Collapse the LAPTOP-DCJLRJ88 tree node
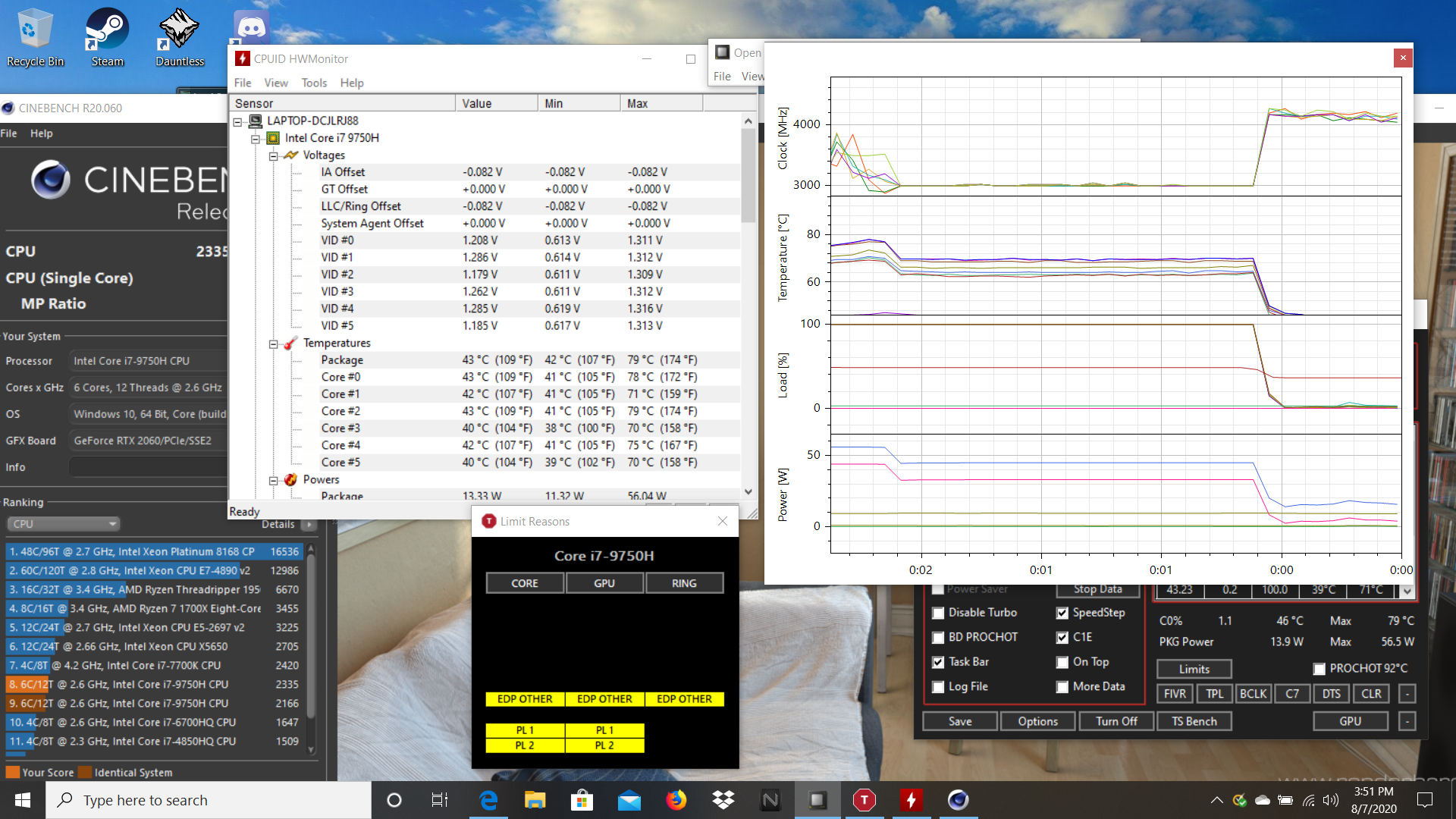 click(x=238, y=121)
